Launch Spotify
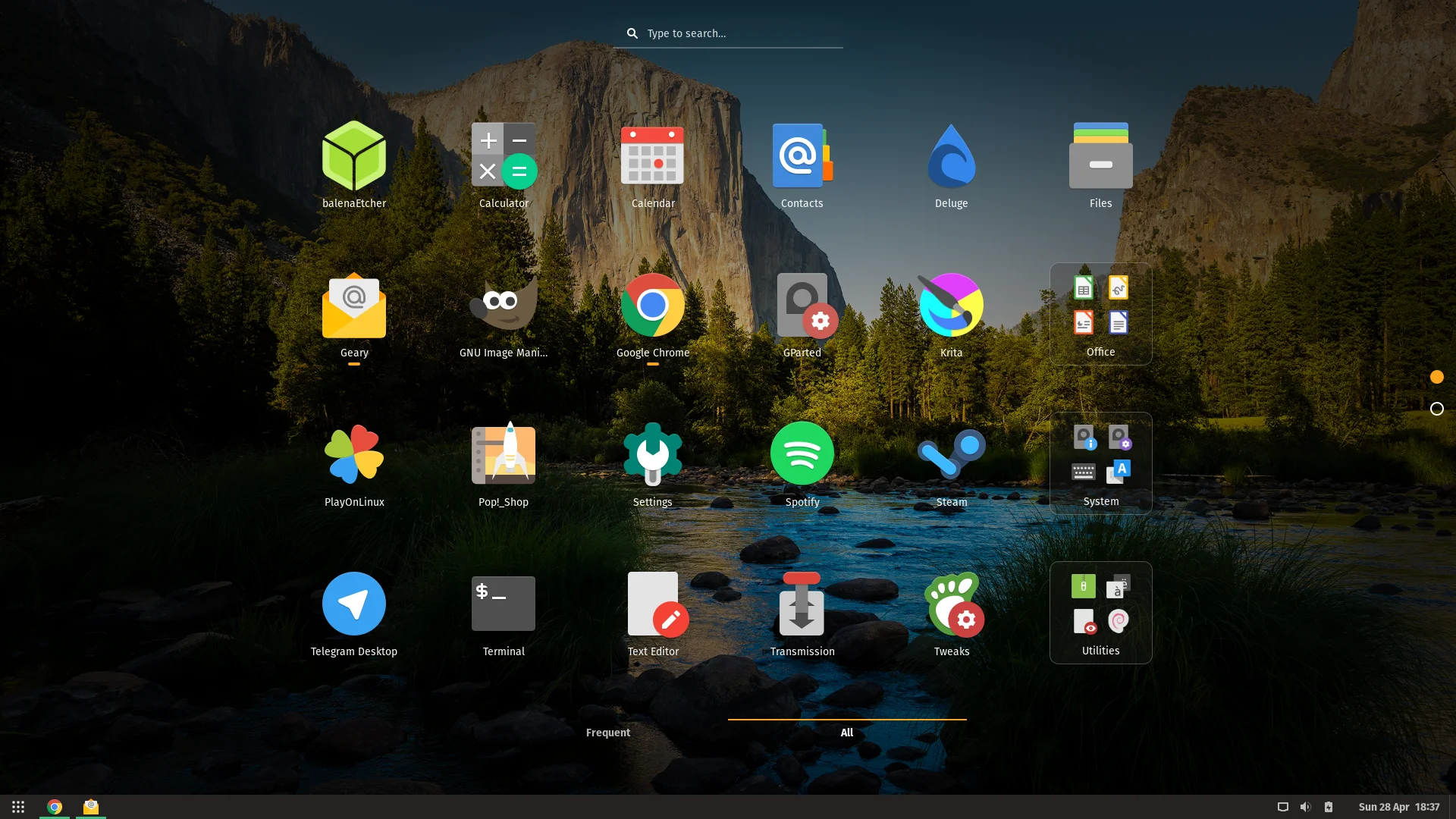Image resolution: width=1456 pixels, height=819 pixels. pyautogui.click(x=802, y=463)
